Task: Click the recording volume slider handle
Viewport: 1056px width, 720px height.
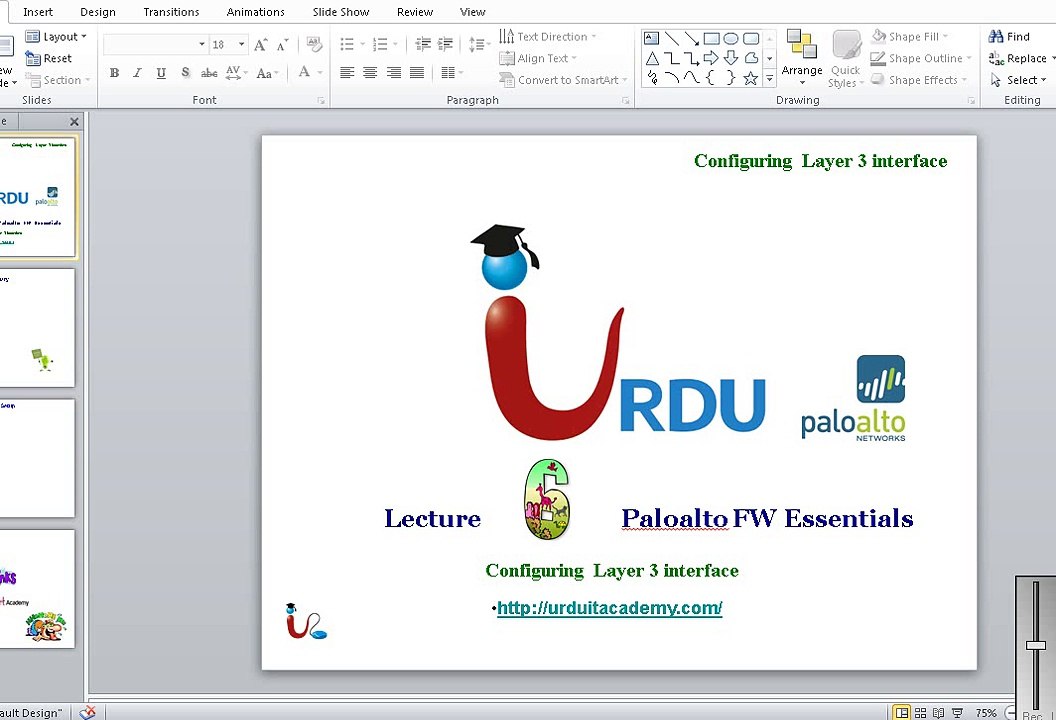Action: pyautogui.click(x=1035, y=645)
